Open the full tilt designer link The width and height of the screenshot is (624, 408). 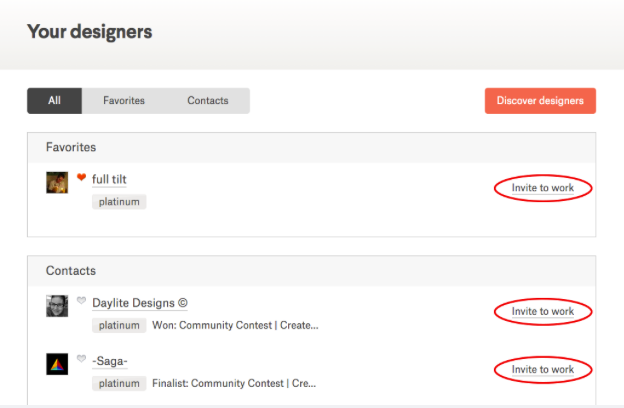[109, 180]
